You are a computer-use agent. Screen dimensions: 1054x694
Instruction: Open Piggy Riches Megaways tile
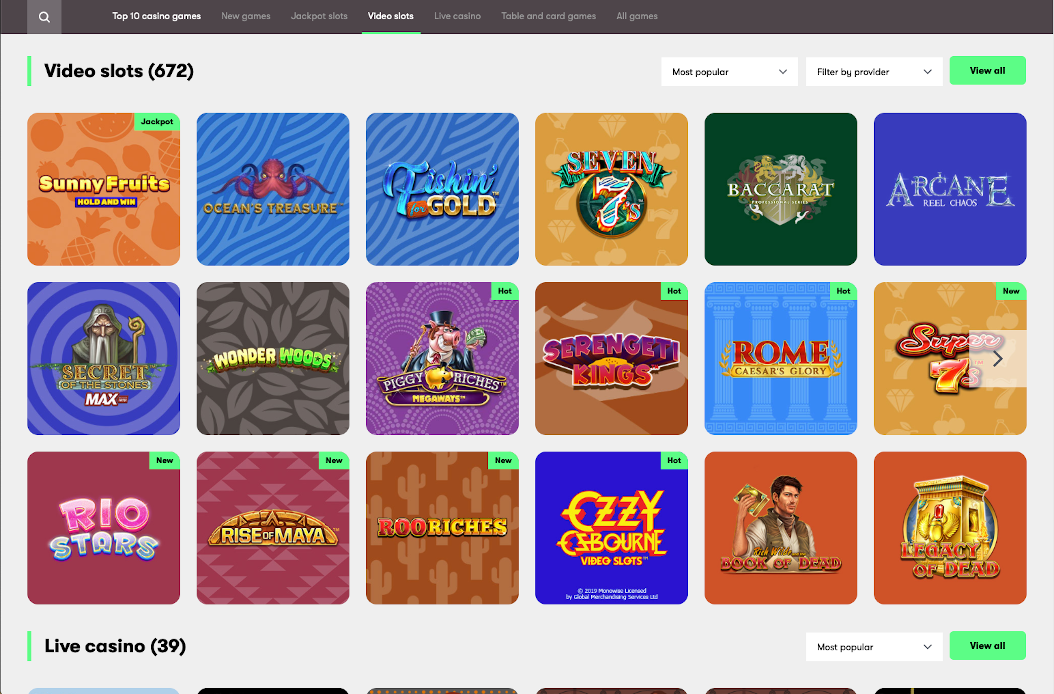tap(442, 358)
